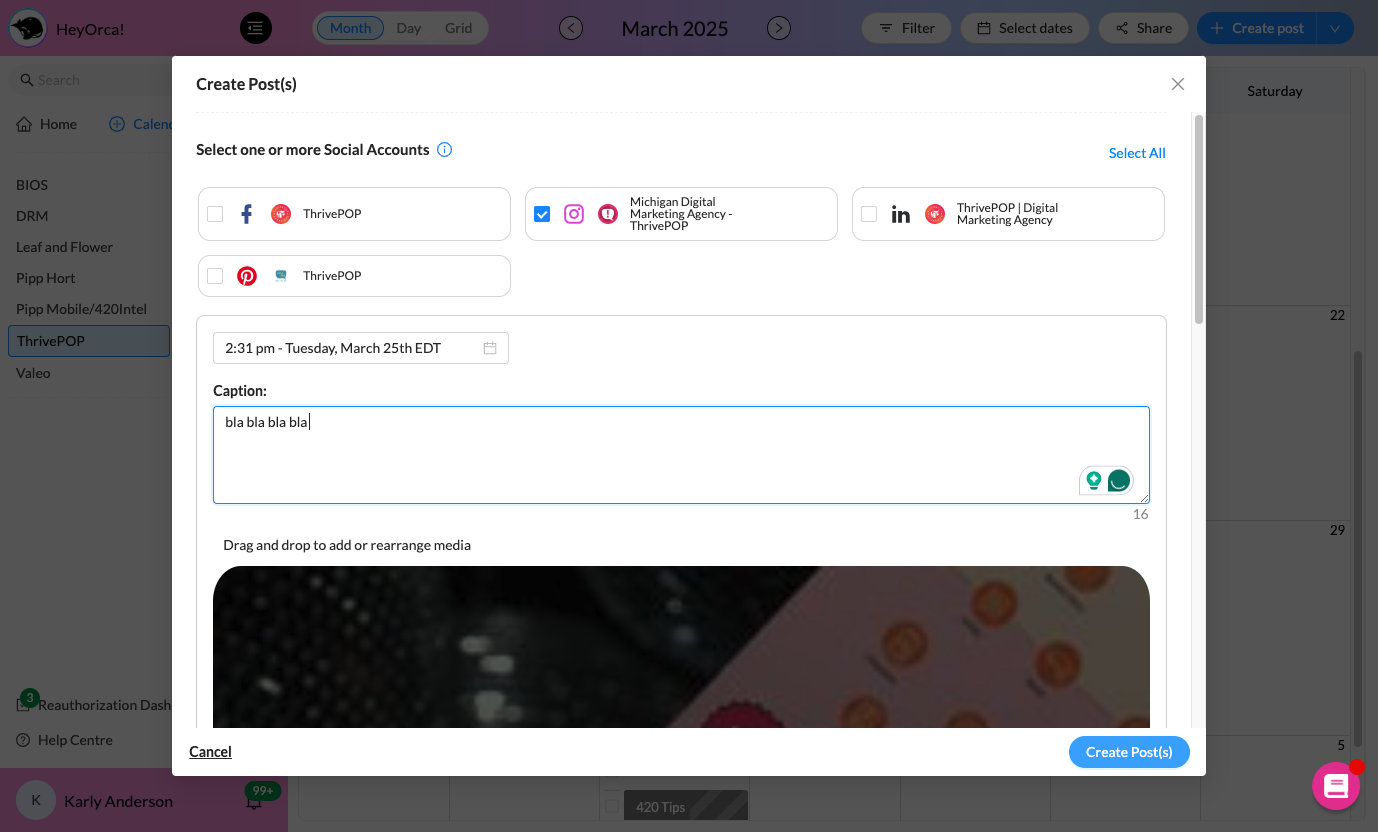The image size is (1378, 832).
Task: Open the Pipp Hort calendar
Action: 46,278
